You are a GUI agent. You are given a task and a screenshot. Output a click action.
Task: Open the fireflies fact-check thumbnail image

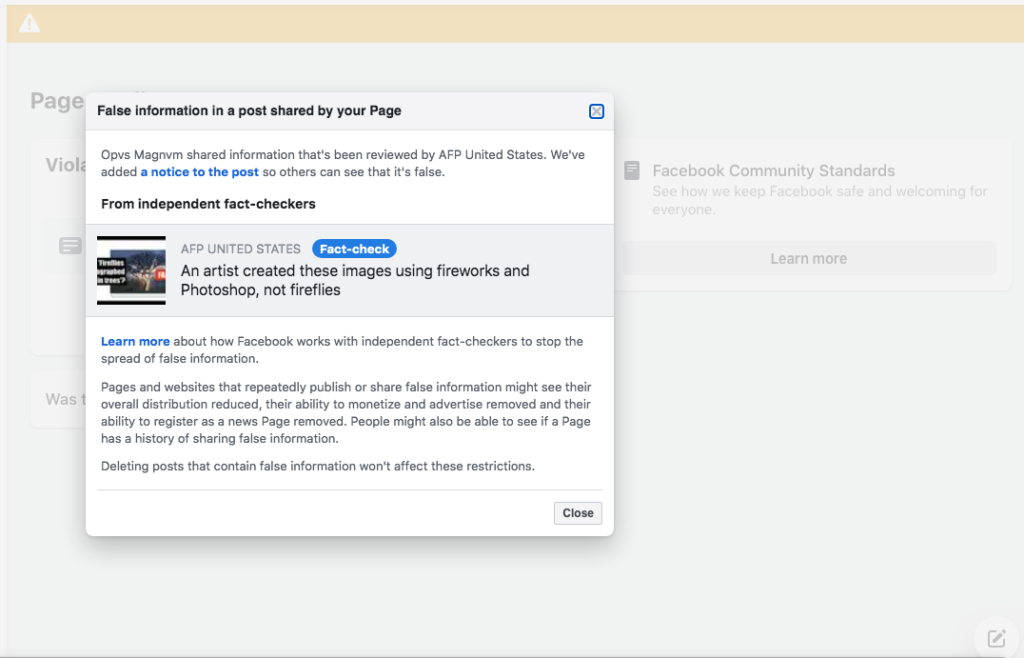[x=131, y=270]
